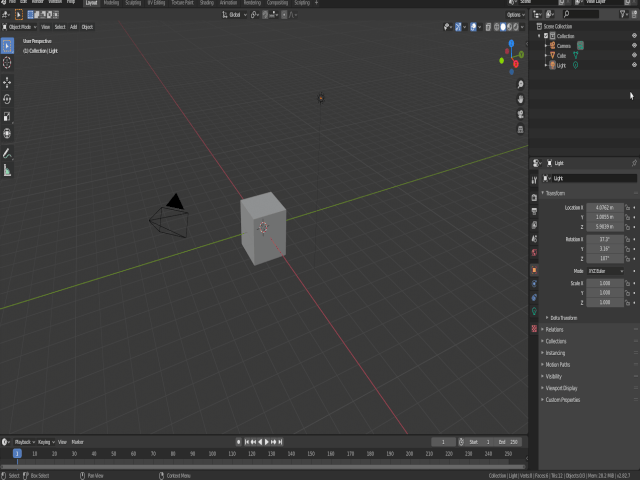Enable material preview shading

[x=509, y=27]
